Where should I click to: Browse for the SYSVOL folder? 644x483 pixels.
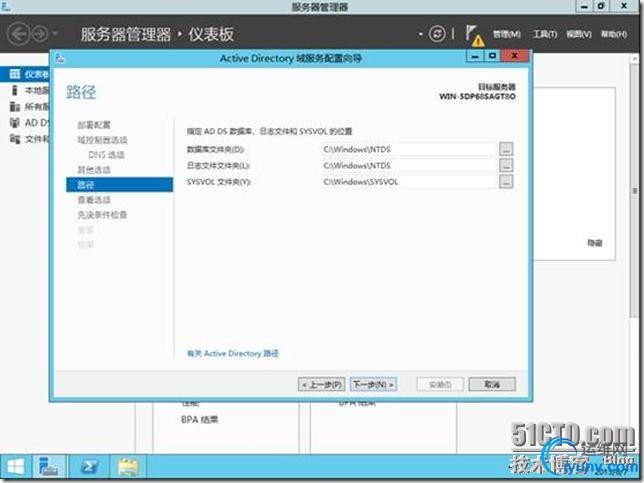[x=506, y=182]
